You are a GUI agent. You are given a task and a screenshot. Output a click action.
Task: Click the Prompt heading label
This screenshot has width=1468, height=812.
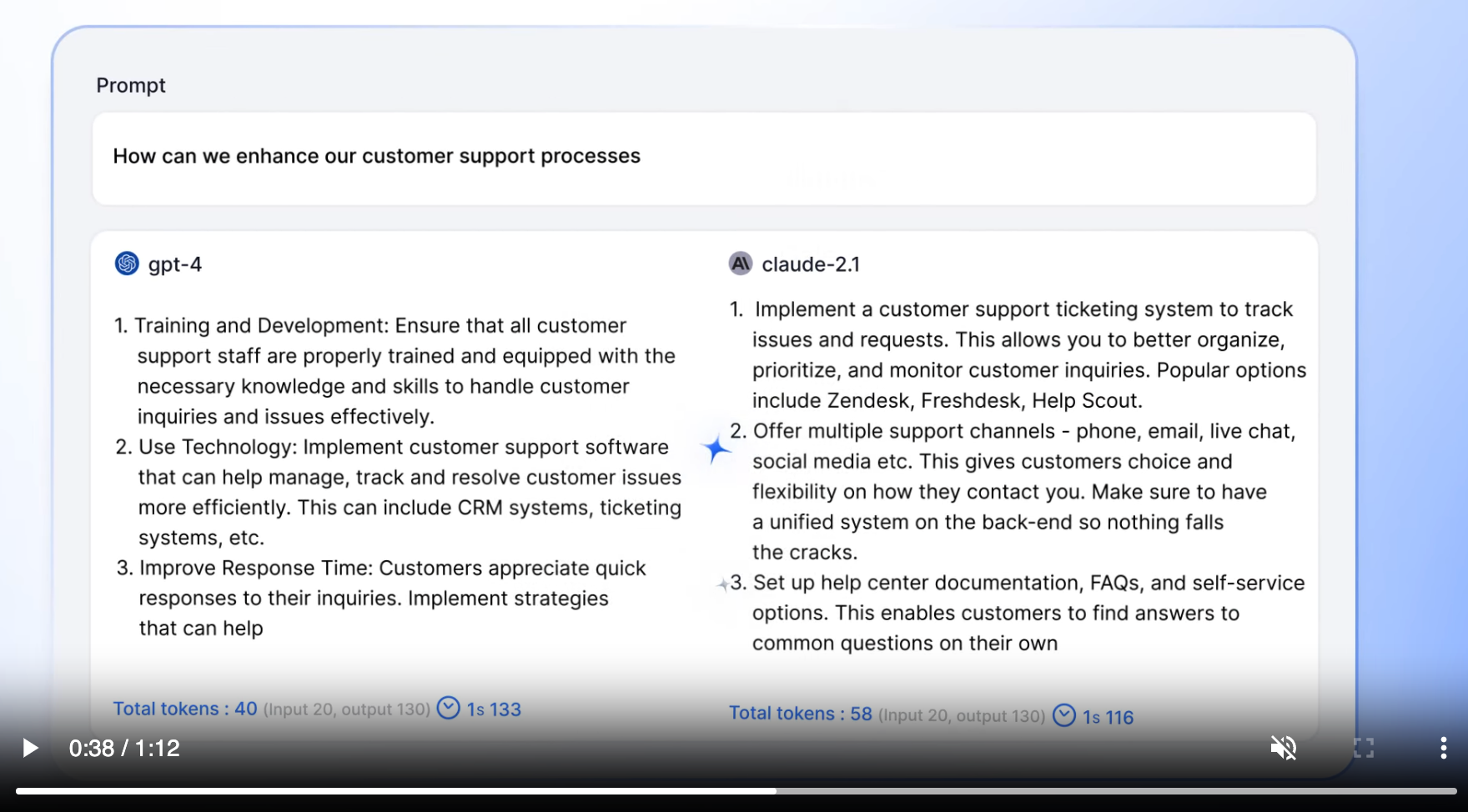131,85
